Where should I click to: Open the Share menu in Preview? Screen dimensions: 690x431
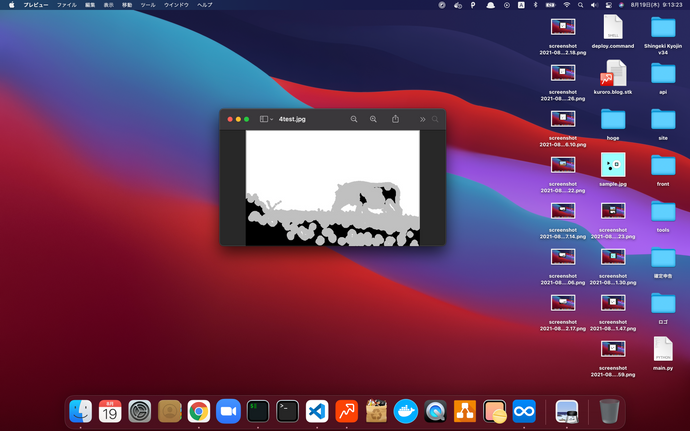395,119
